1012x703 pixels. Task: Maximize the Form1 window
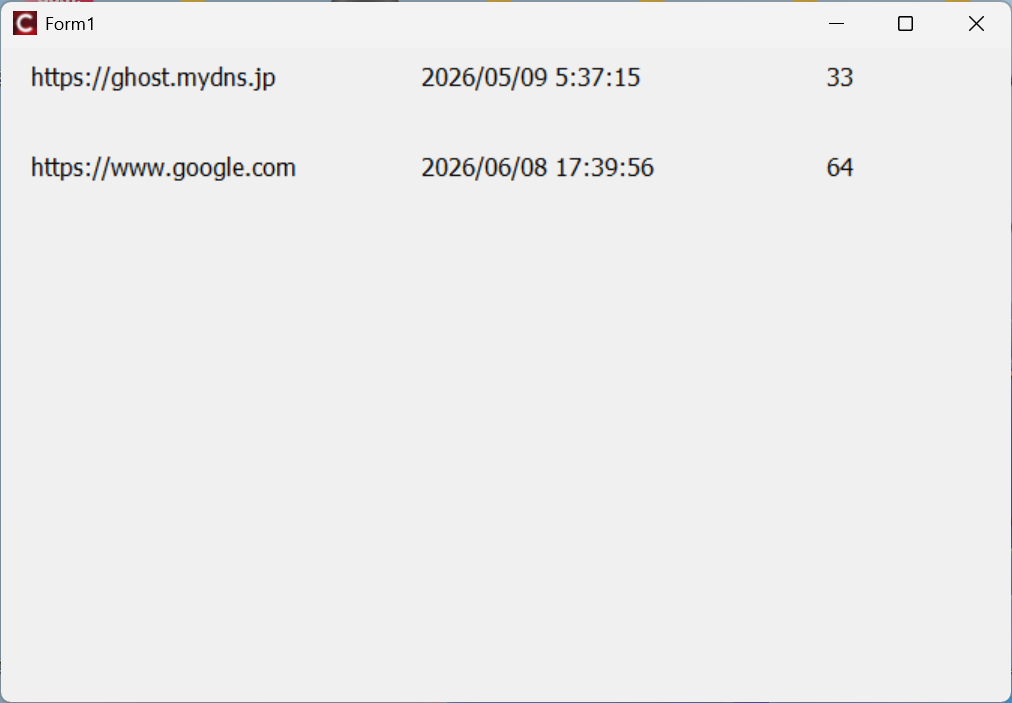905,24
